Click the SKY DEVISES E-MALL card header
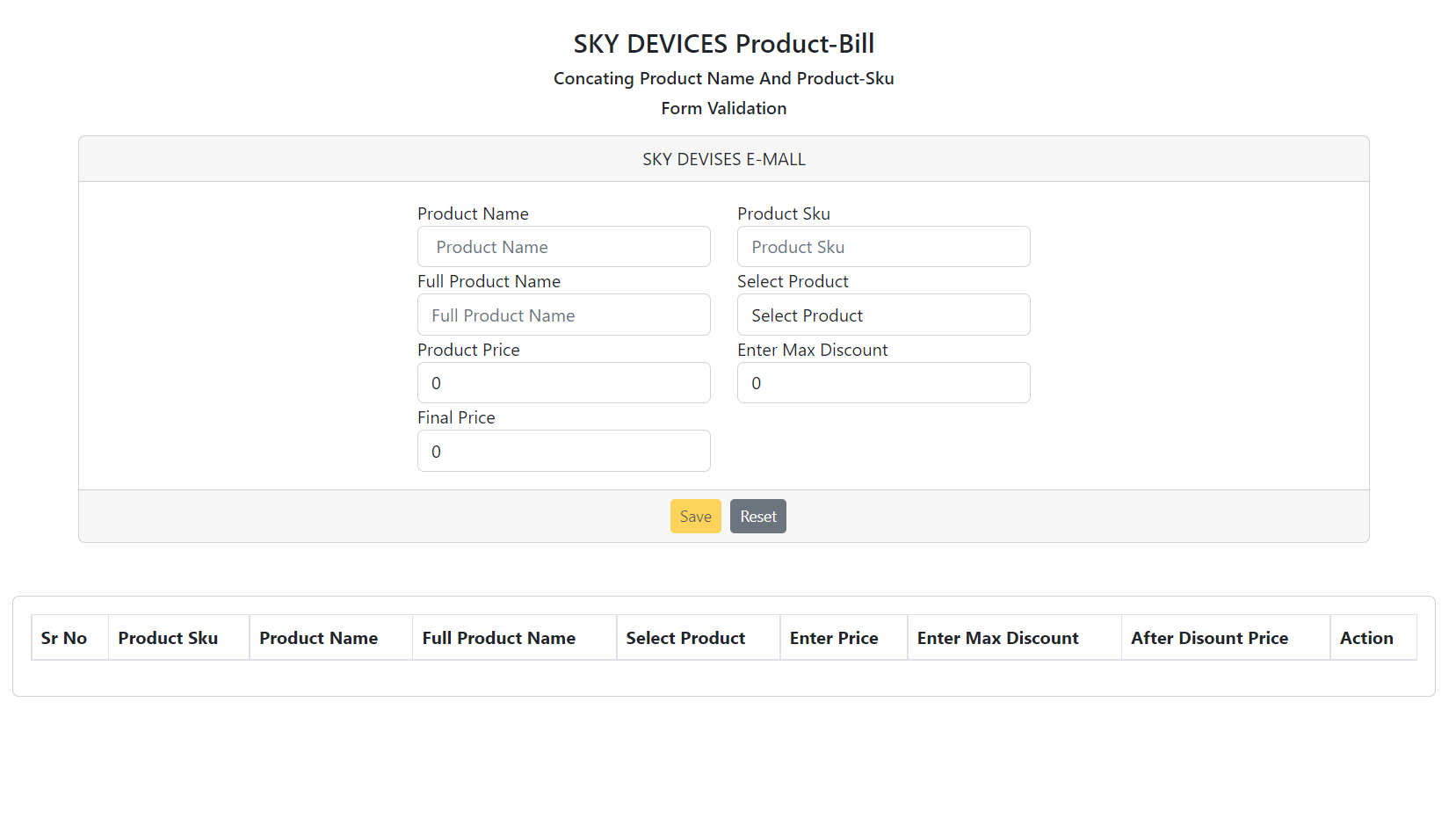Image resolution: width=1456 pixels, height=818 pixels. (723, 159)
